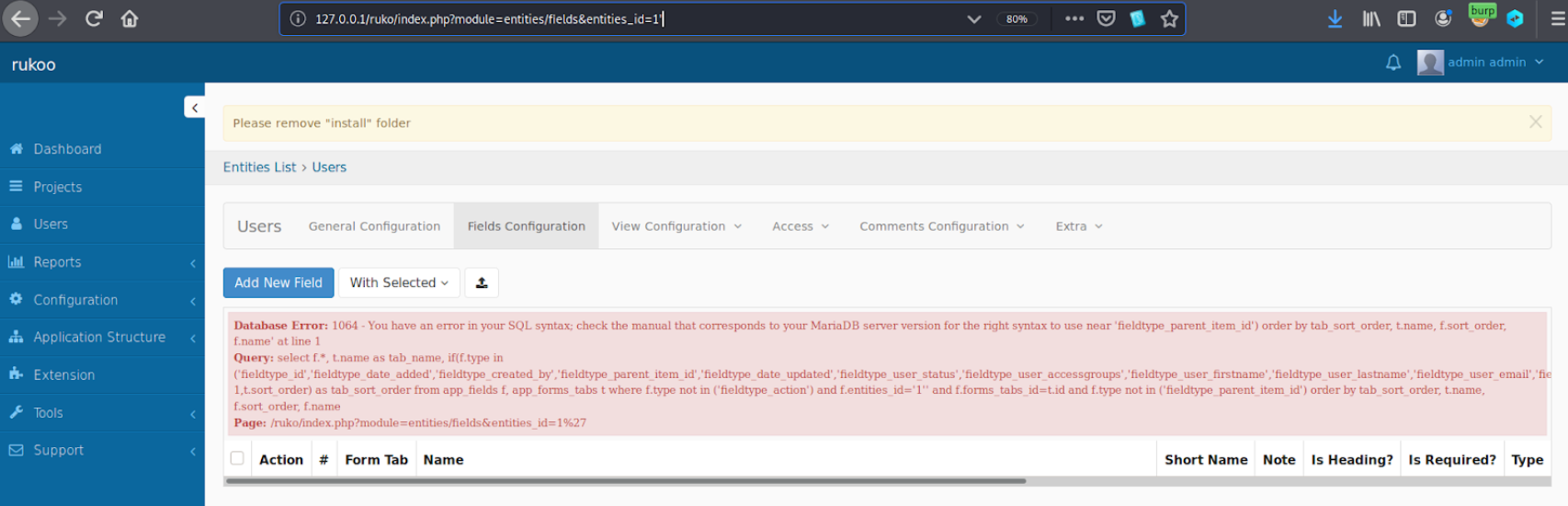The height and width of the screenshot is (506, 1568).
Task: Open Dashboard from the sidebar
Action: pos(67,149)
